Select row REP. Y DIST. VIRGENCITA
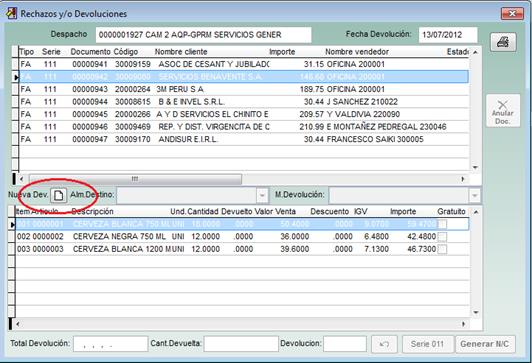The height and width of the screenshot is (363, 532). tap(244, 127)
